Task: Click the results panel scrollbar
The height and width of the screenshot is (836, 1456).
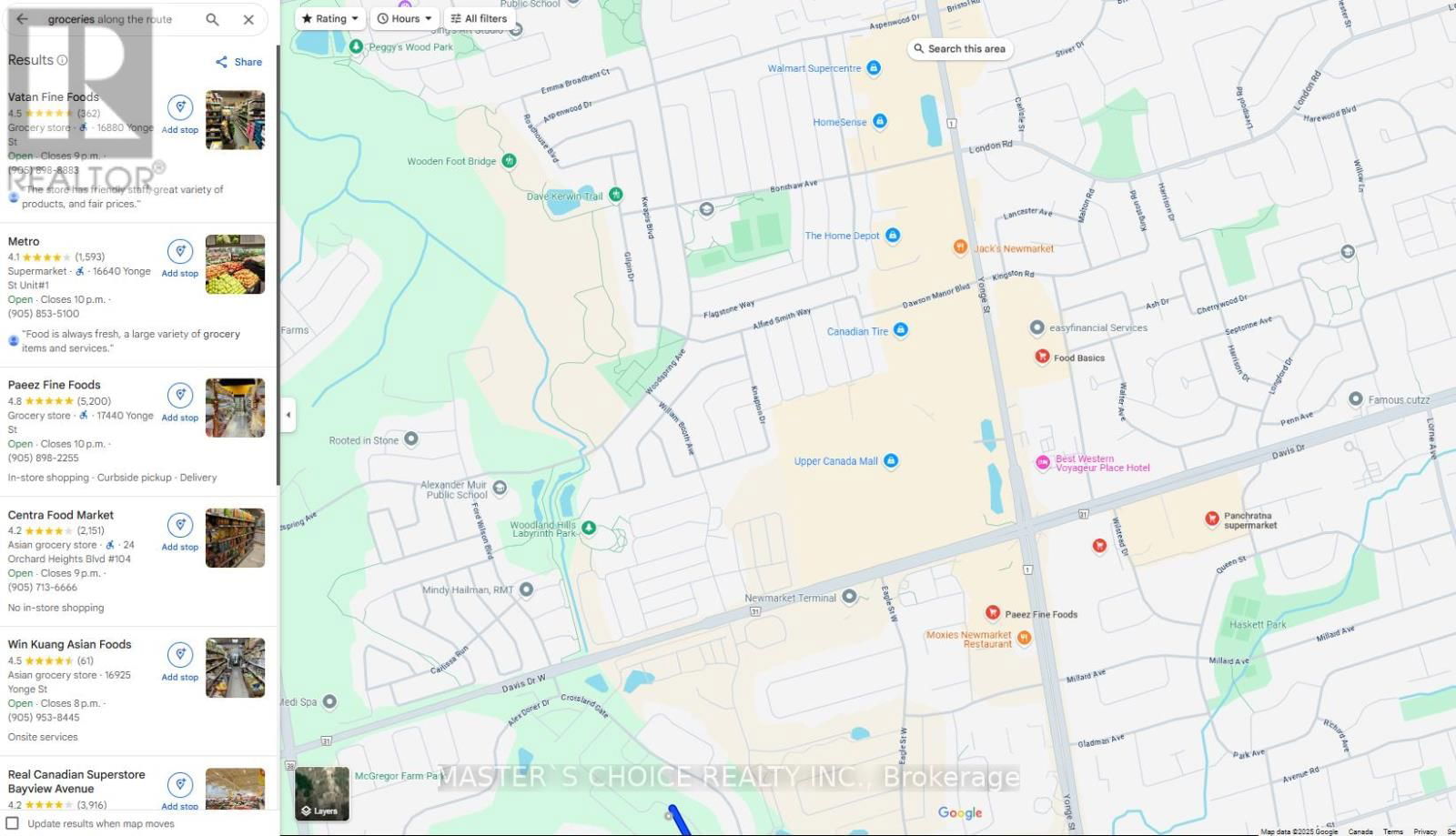Action: tap(278, 264)
